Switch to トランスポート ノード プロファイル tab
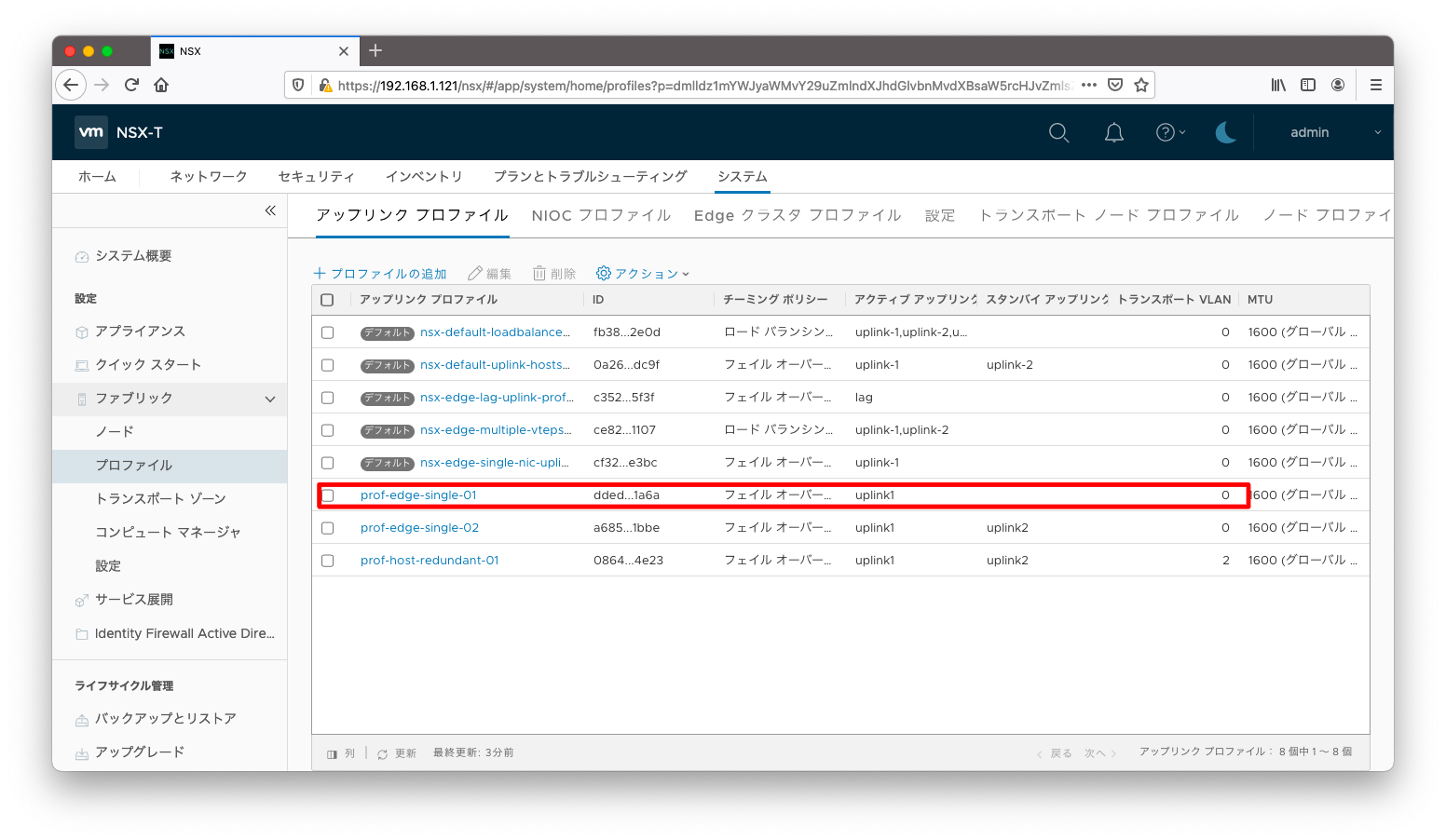This screenshot has width=1446, height=840. (1109, 215)
